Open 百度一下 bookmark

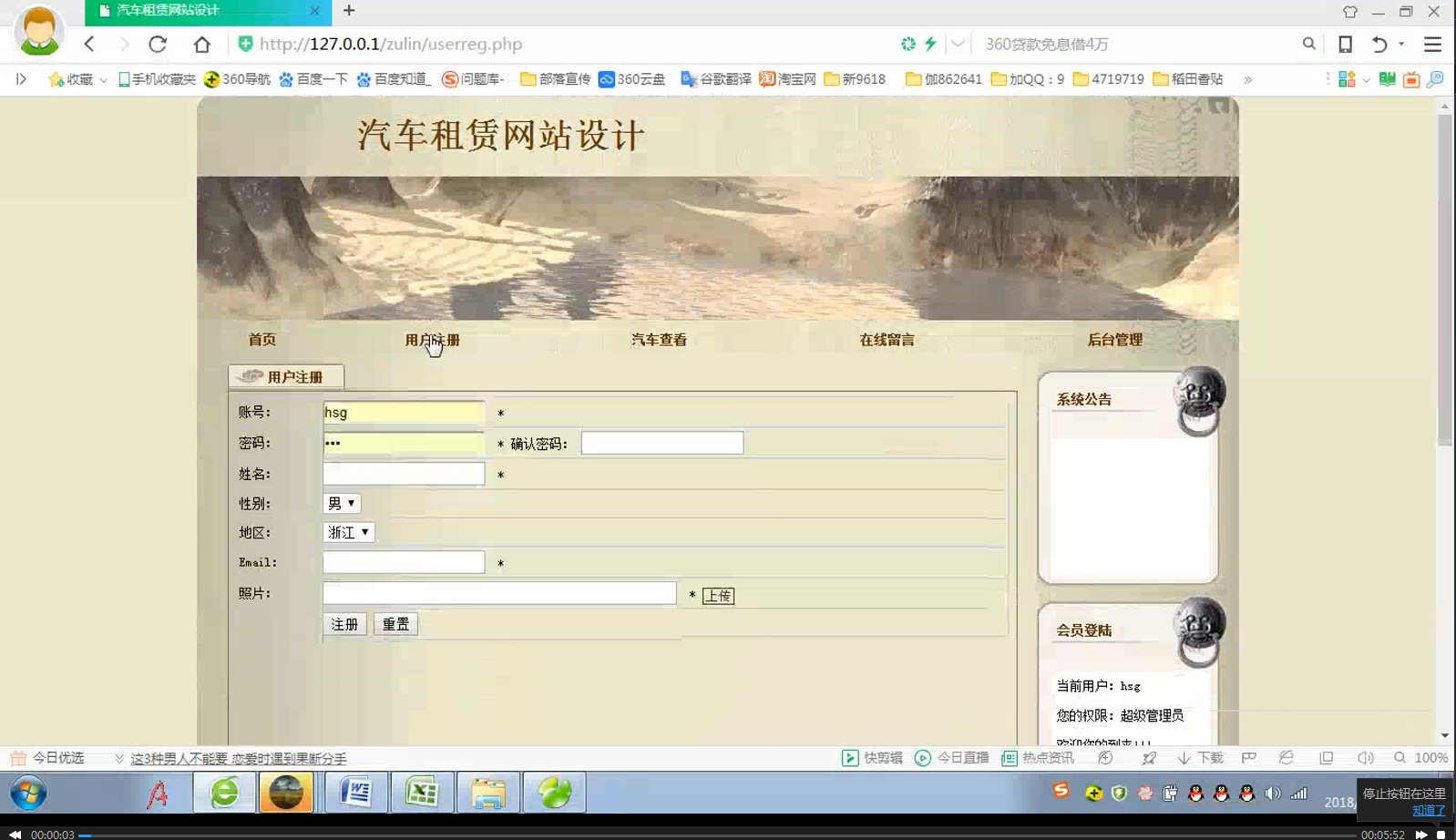[313, 79]
